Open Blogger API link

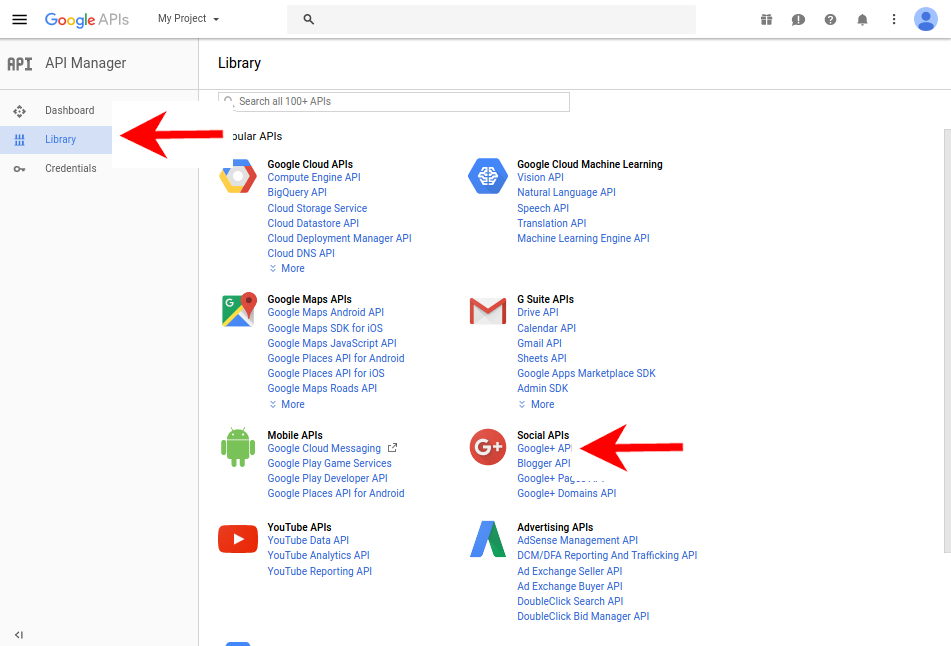click(544, 463)
